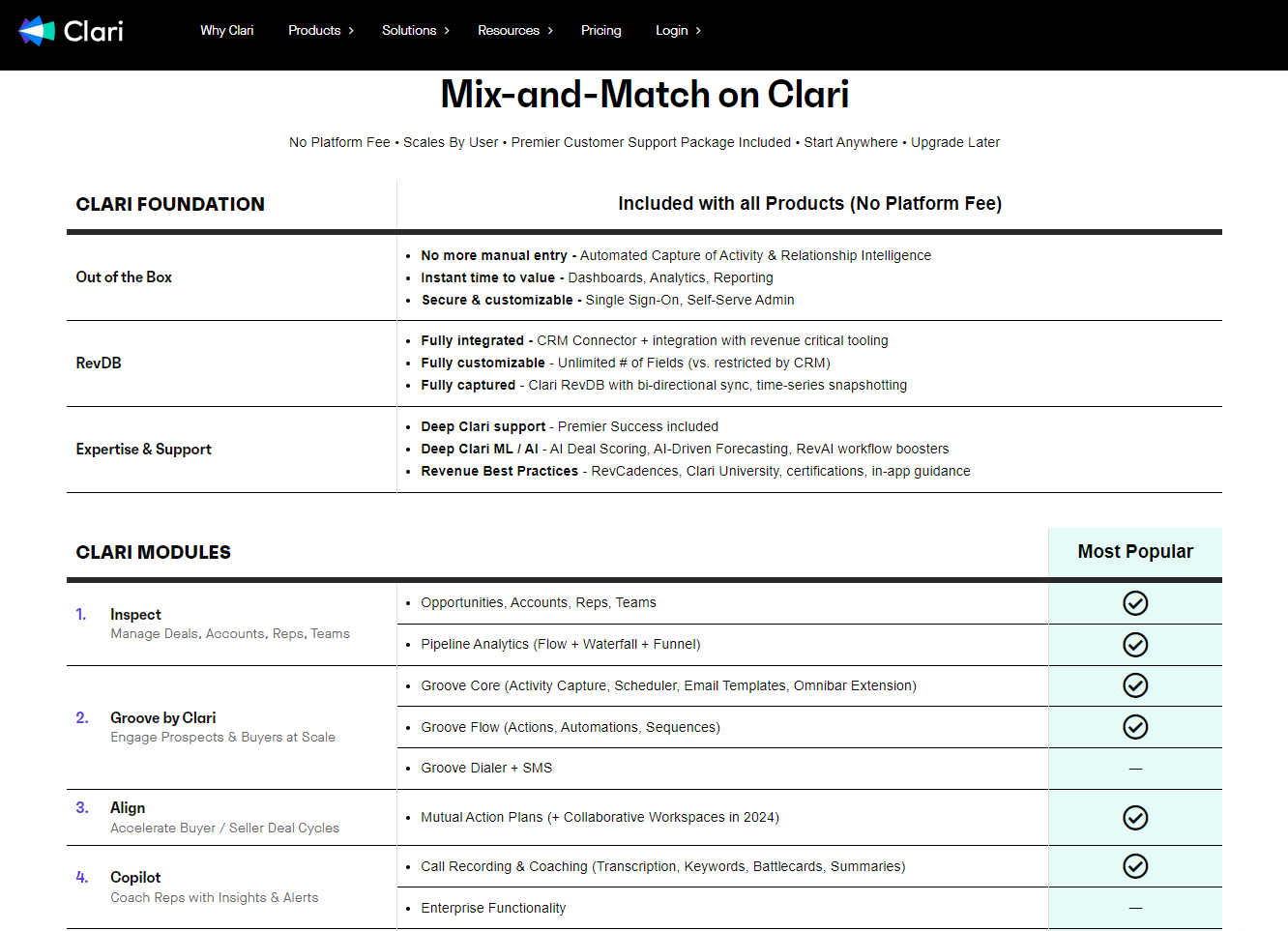Click the checkmark icon for Opportunities, Accounts, Reps, Teams
This screenshot has width=1288, height=931.
pyautogui.click(x=1135, y=603)
